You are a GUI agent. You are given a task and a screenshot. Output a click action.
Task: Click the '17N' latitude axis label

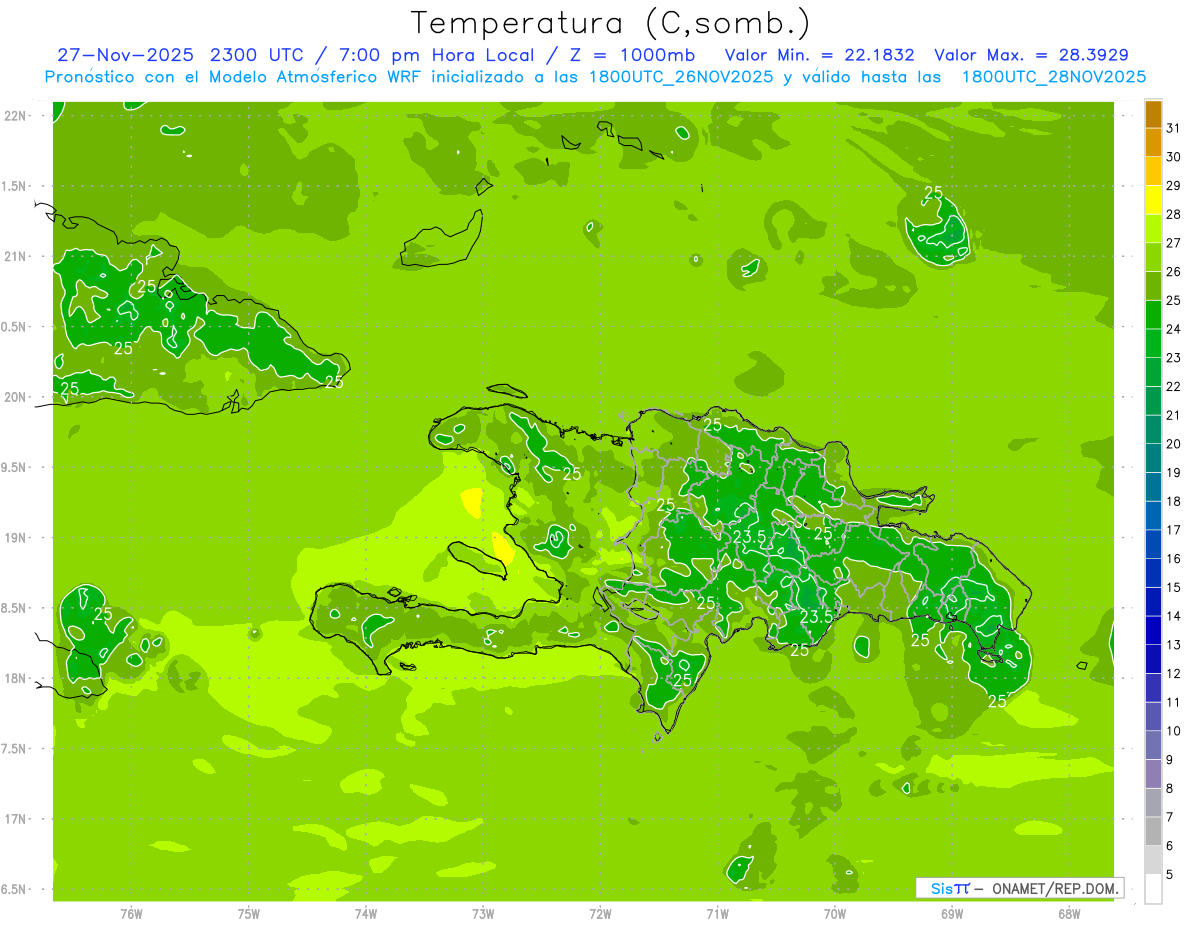[15, 819]
